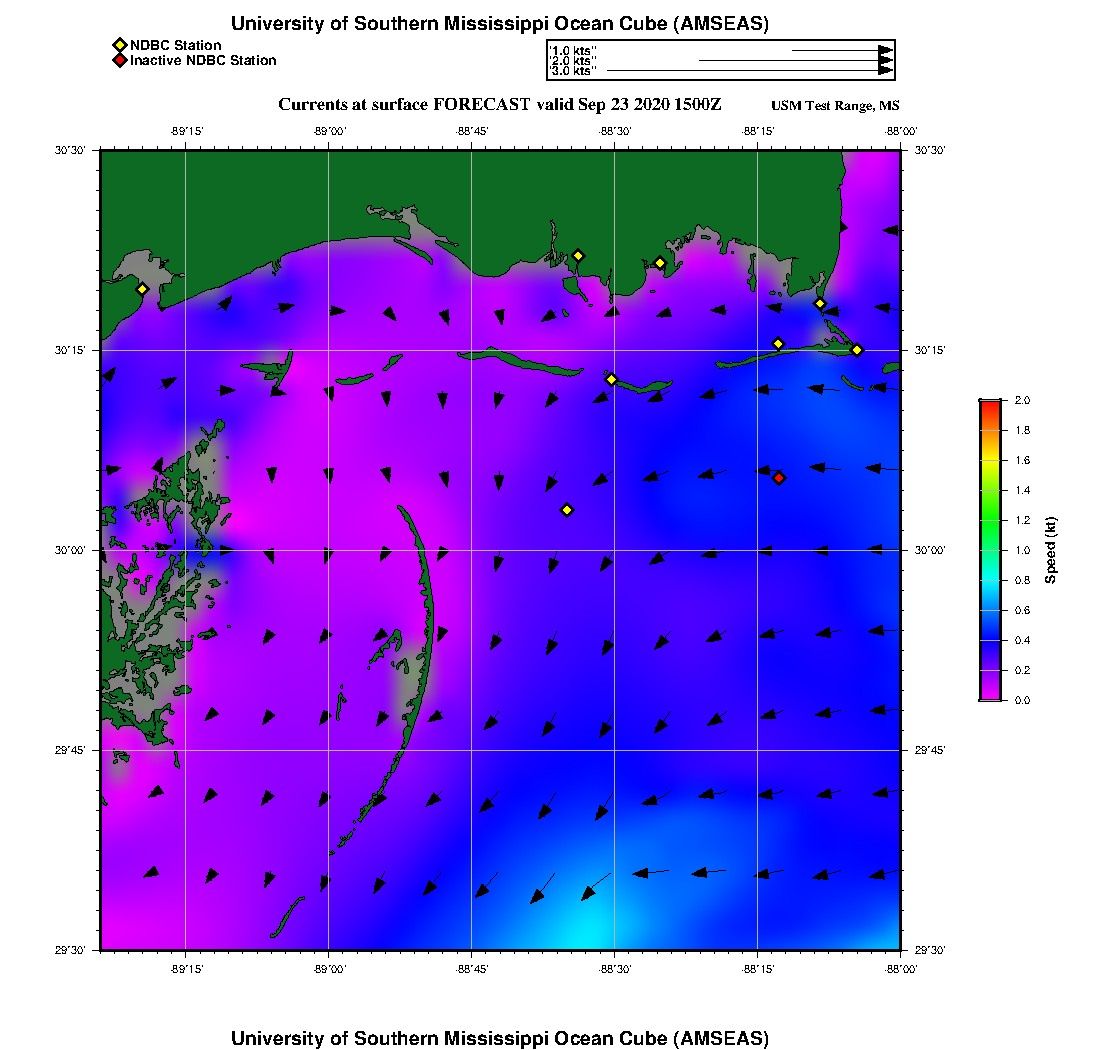Click the 'Inactive NDBC Station' legend text
The height and width of the screenshot is (1050, 1100).
pos(203,60)
